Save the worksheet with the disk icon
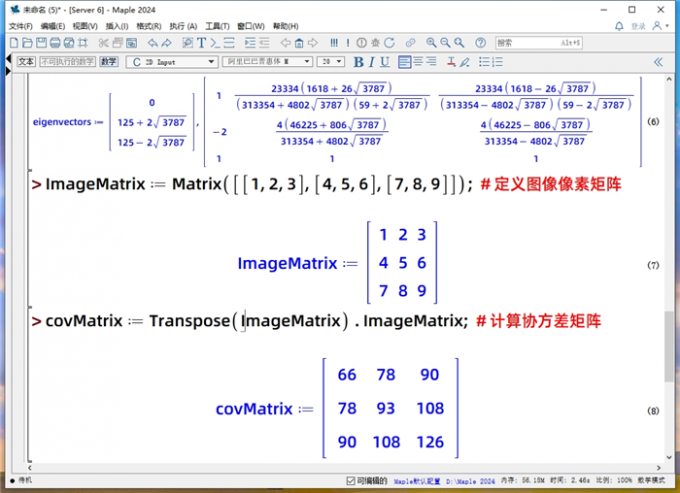 click(41, 42)
